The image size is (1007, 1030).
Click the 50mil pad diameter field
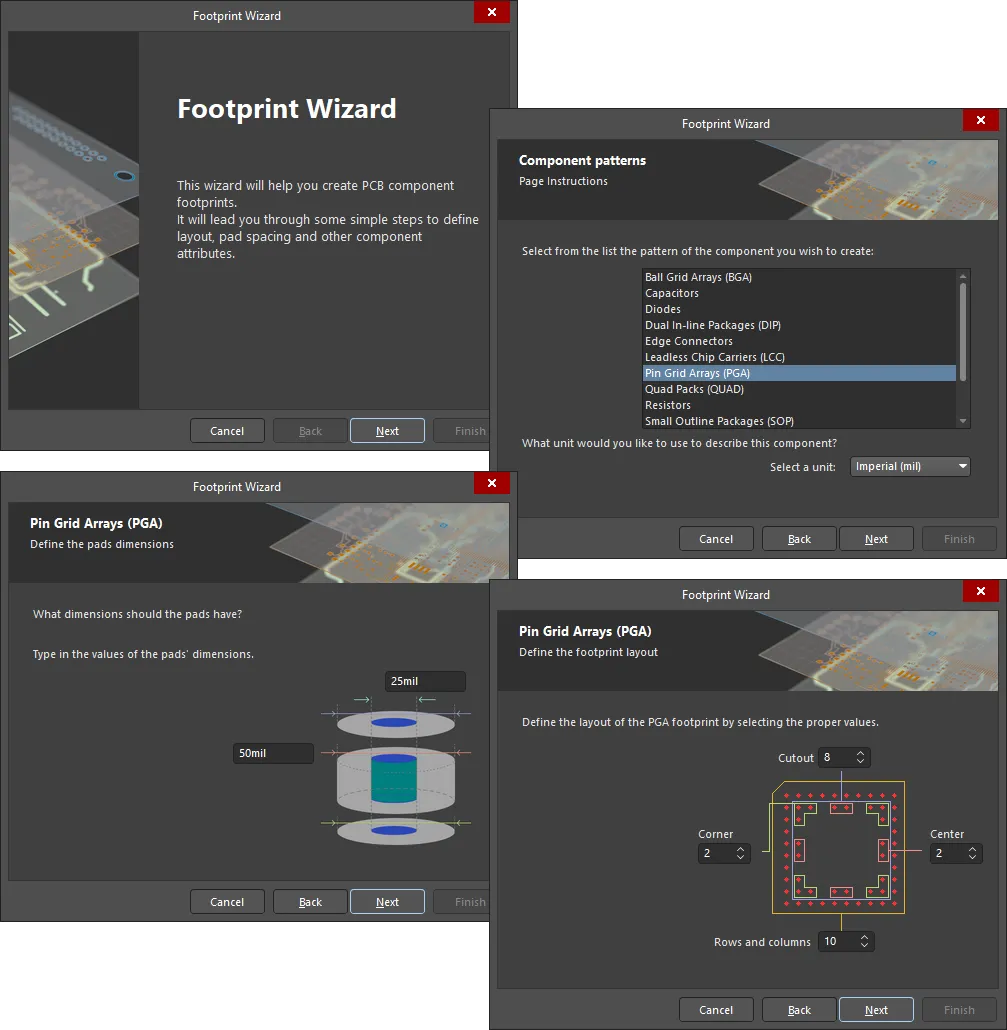(273, 753)
